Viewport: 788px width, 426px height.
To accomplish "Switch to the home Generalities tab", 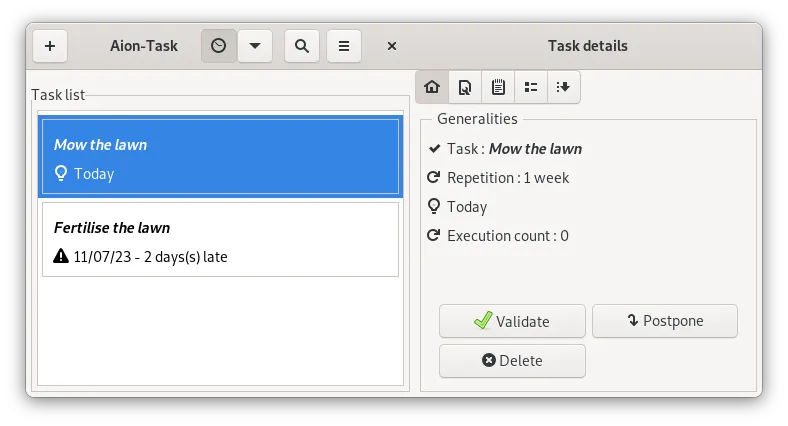I will coord(432,87).
